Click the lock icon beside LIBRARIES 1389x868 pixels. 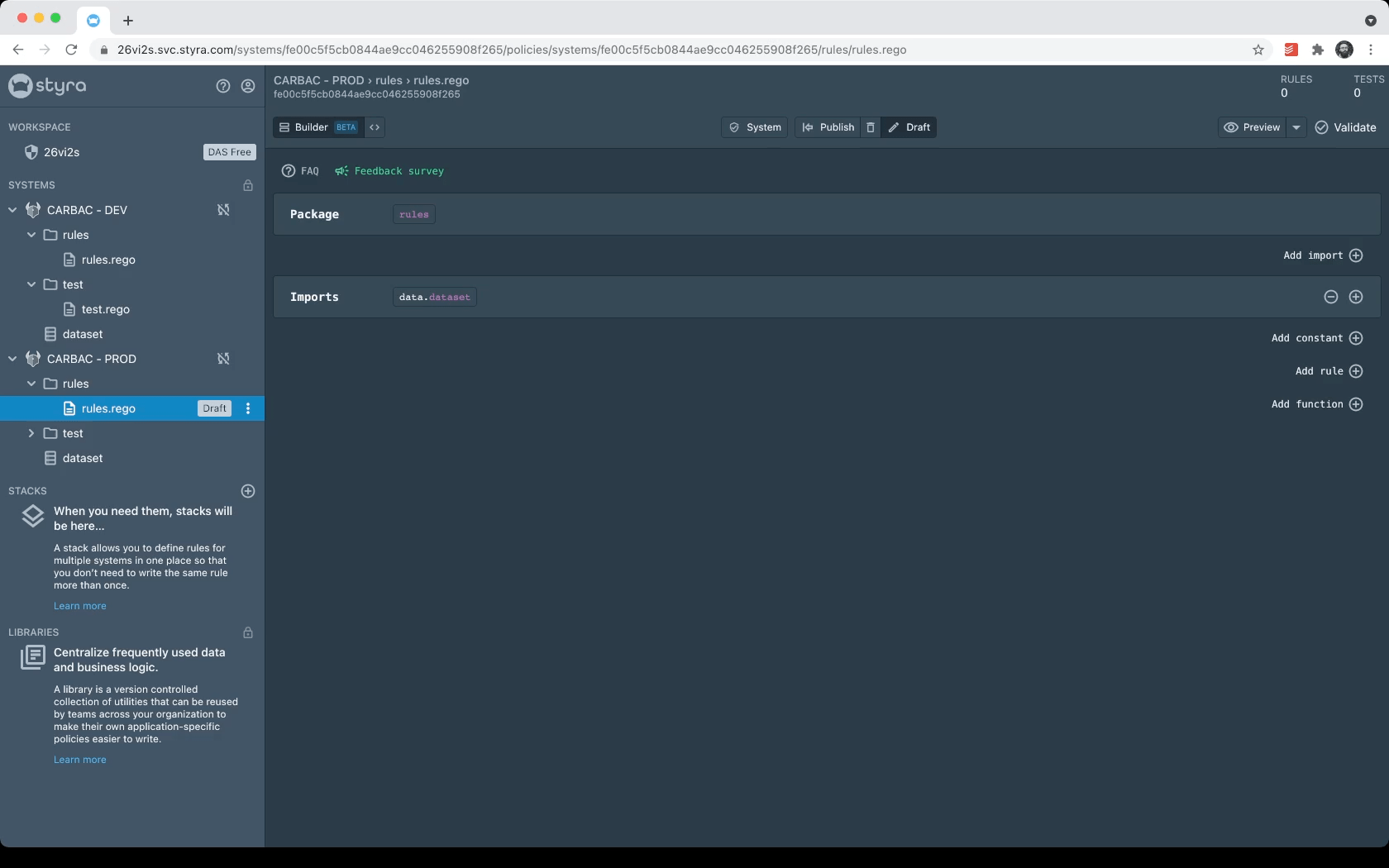click(x=248, y=632)
